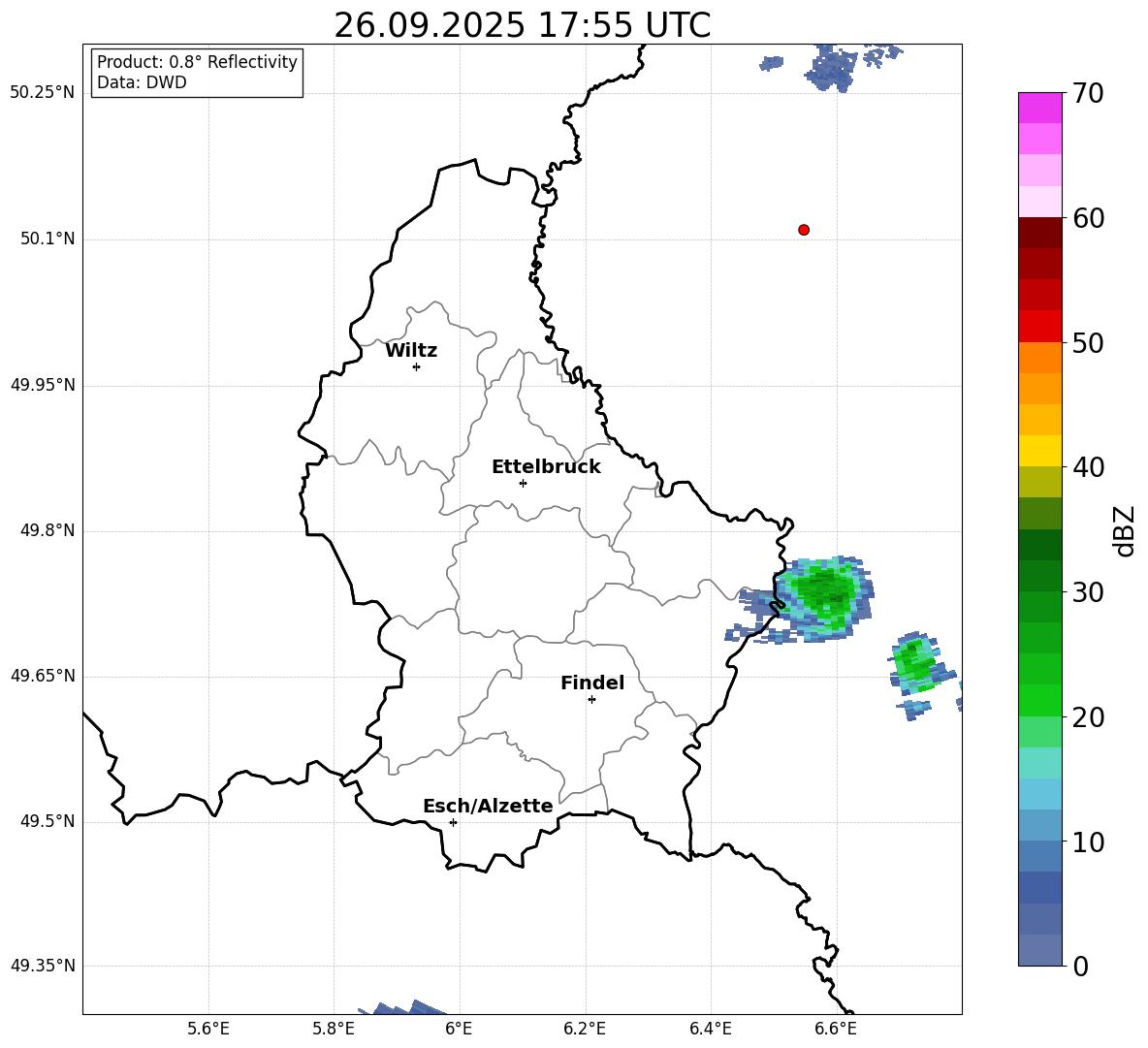Click the colorbar label 'dBZ'
This screenshot has width=1148, height=1048.
(1124, 530)
